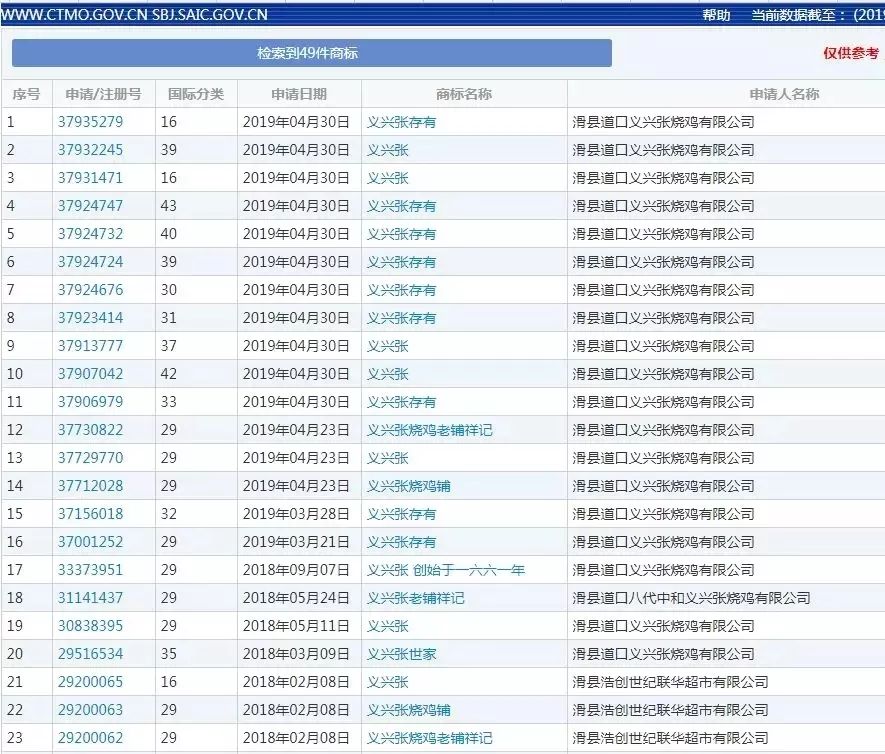Image resolution: width=885 pixels, height=754 pixels.
Task: Open registration number 37923414
Action: (x=90, y=318)
